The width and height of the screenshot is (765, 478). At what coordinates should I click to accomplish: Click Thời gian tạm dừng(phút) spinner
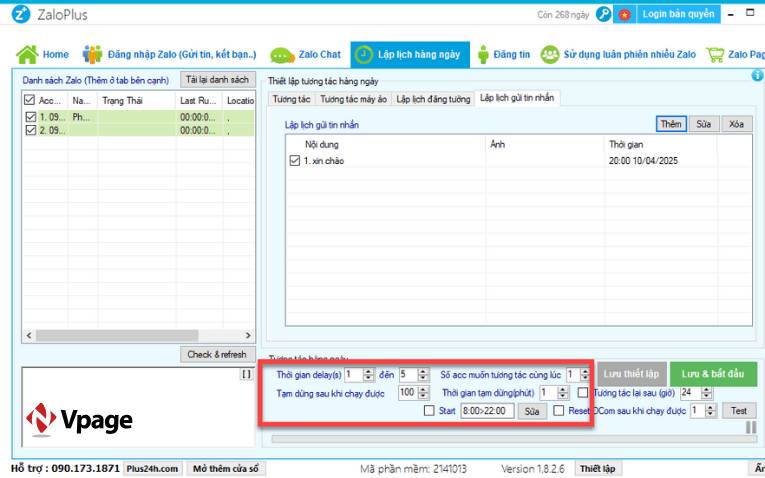coord(554,393)
